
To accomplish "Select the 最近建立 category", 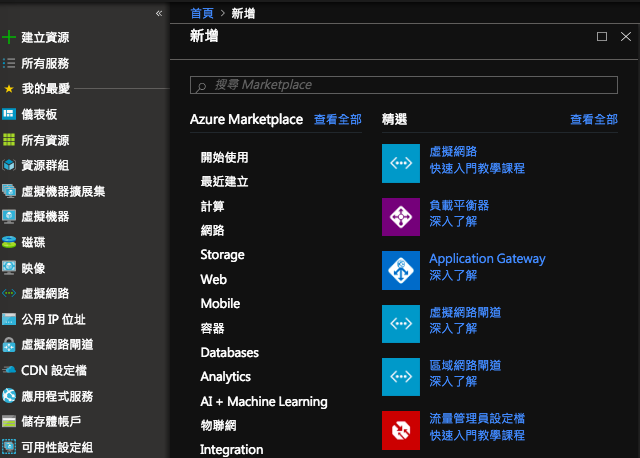I will pos(224,182).
